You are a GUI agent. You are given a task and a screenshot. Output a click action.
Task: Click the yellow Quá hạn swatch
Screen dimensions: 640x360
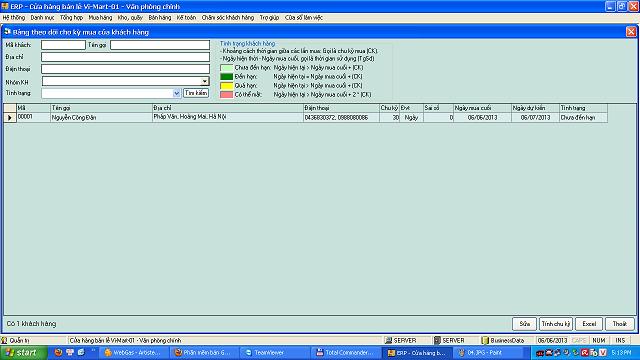(x=227, y=86)
